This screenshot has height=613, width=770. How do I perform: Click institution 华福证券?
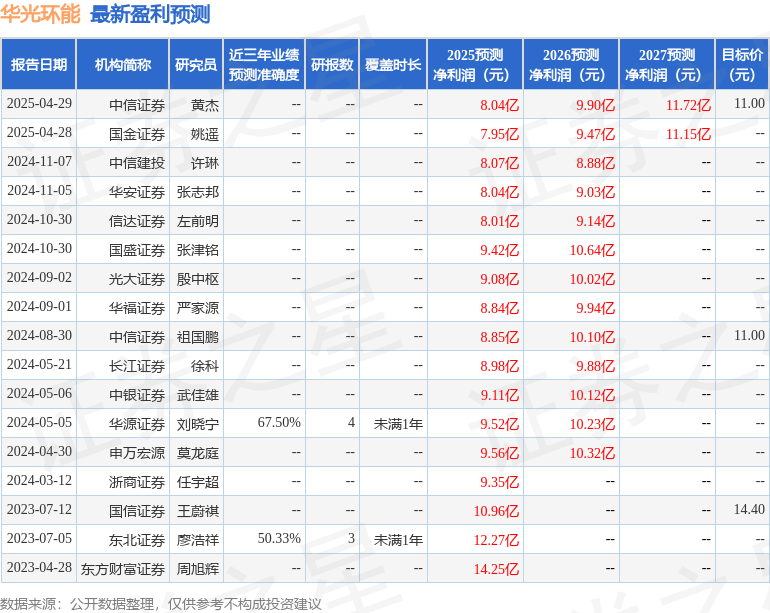click(137, 308)
